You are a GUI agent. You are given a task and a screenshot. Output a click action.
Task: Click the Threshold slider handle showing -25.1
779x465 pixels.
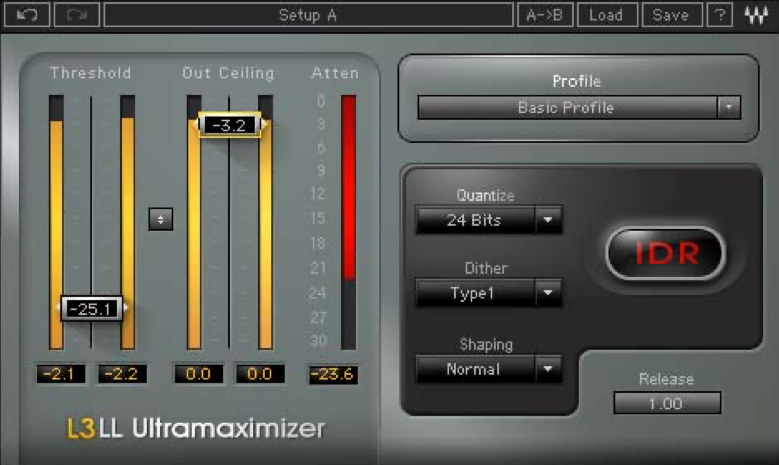point(91,309)
